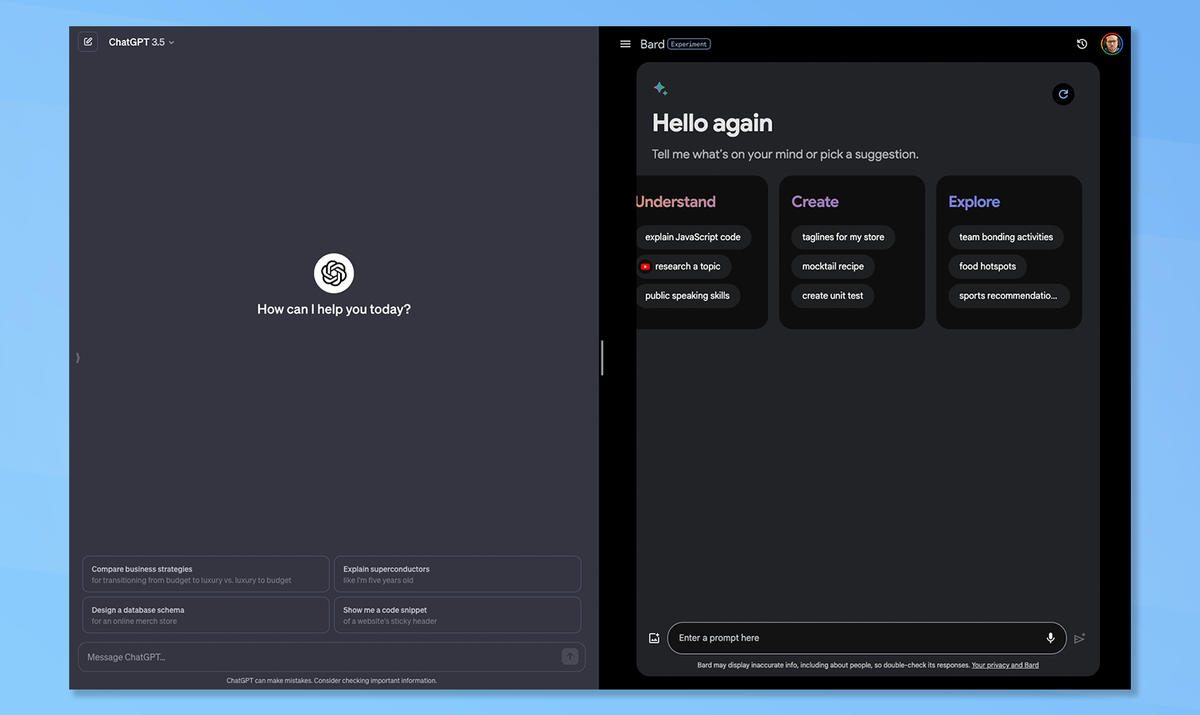Click the new chat pencil icon in ChatGPT
This screenshot has height=715, width=1200.
click(x=88, y=41)
